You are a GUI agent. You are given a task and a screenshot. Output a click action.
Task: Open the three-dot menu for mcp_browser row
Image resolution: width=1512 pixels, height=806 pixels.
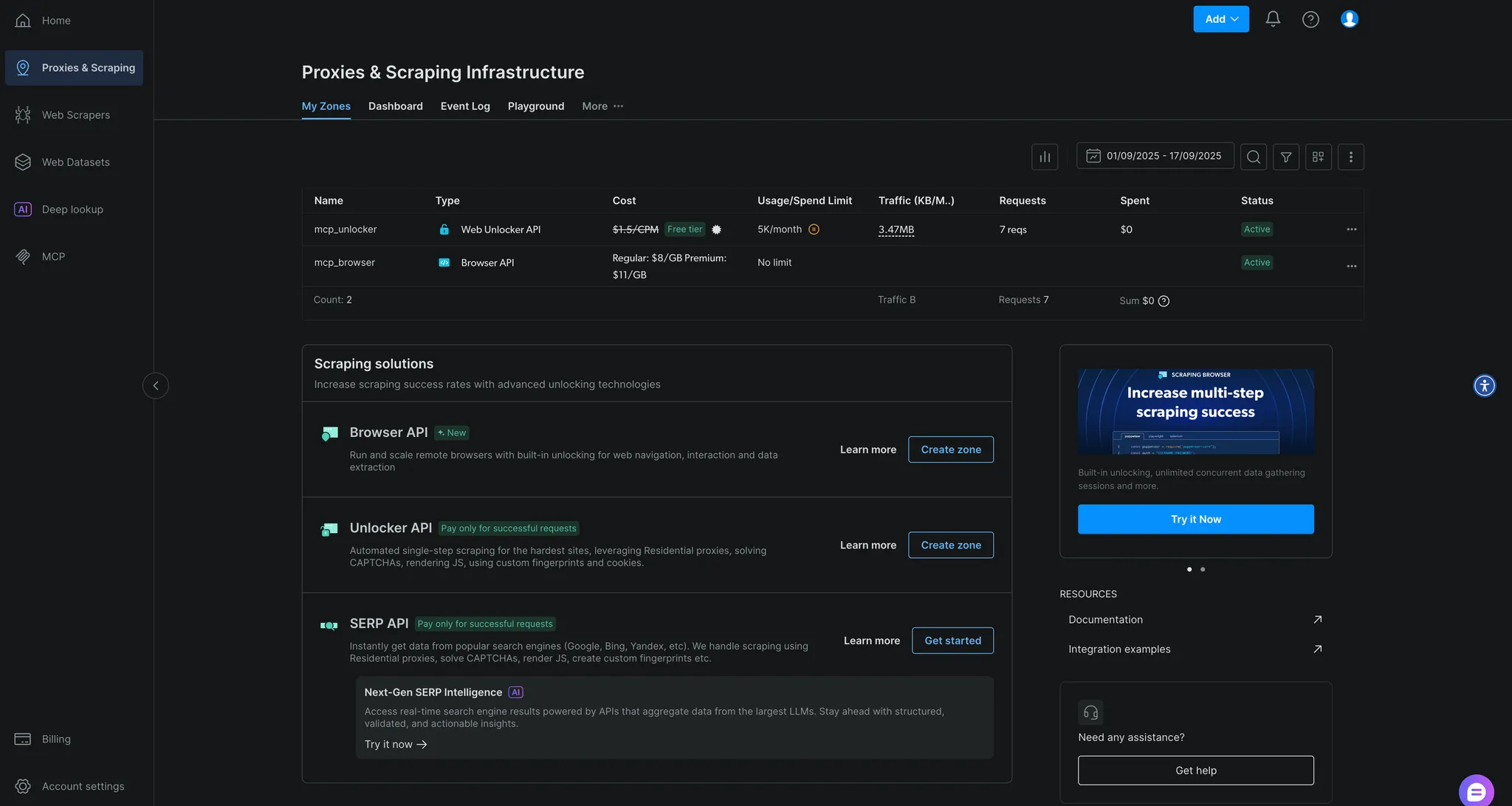coord(1352,266)
